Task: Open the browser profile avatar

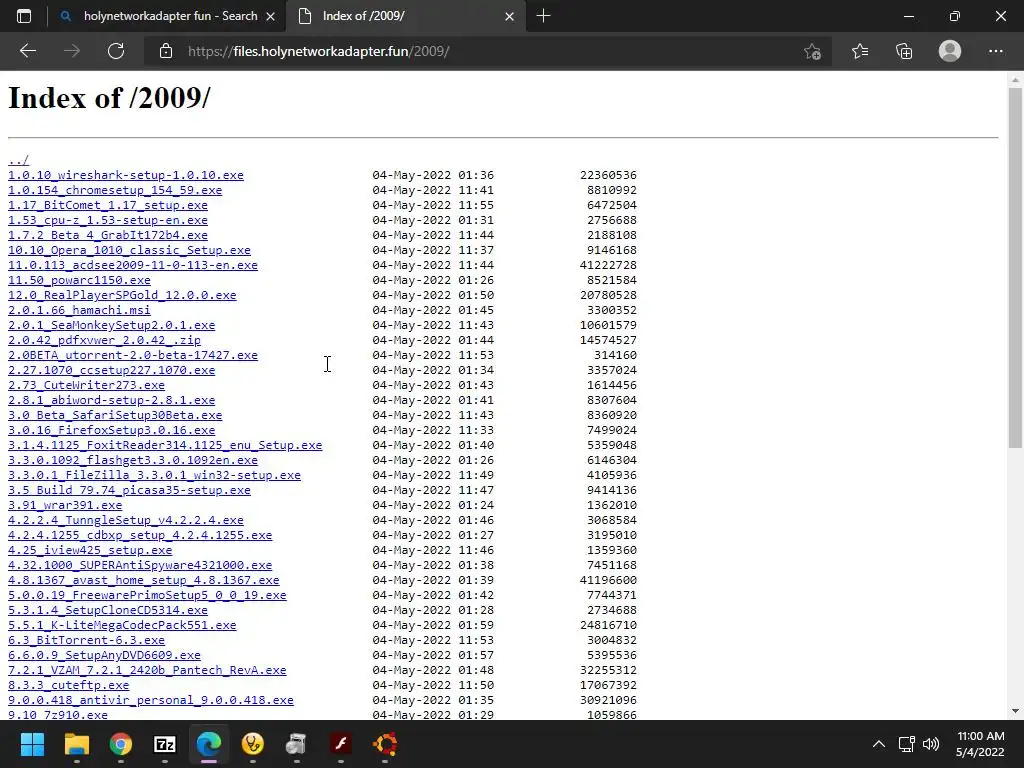Action: pos(950,51)
